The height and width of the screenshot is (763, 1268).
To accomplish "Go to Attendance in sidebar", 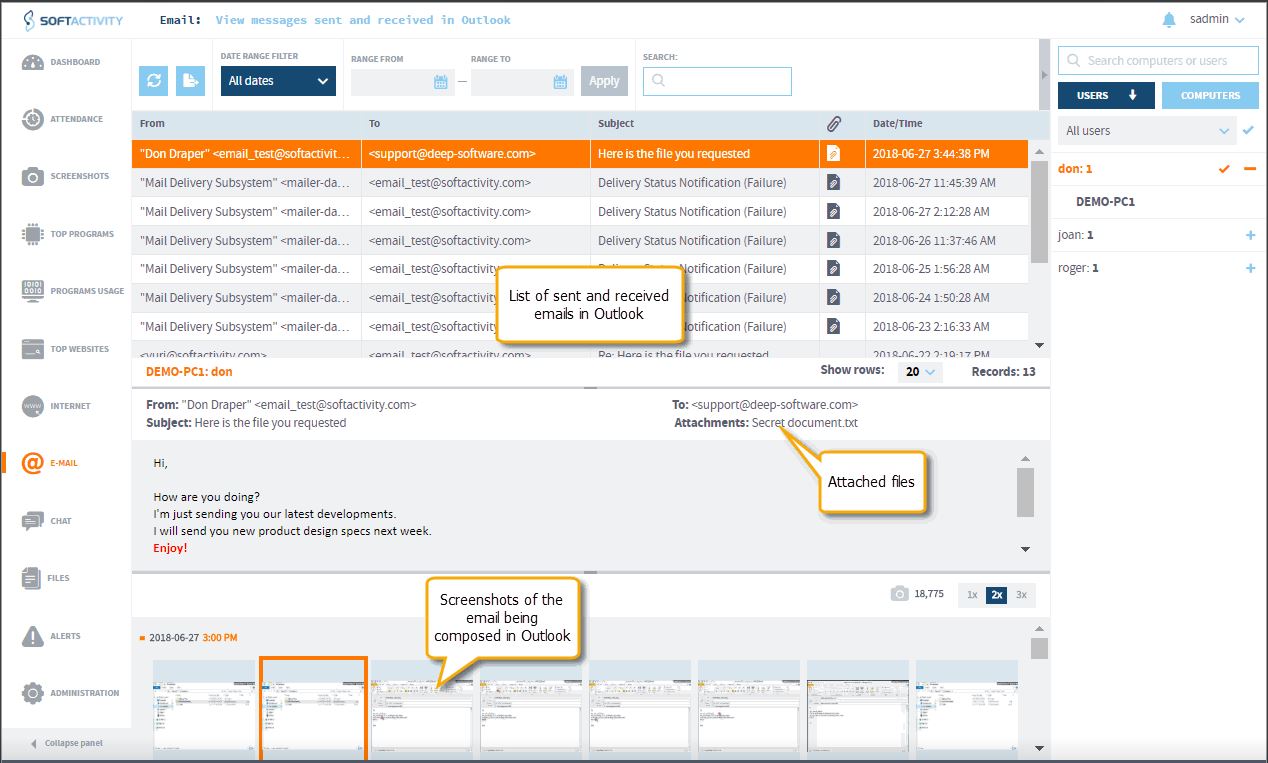I will tap(63, 119).
